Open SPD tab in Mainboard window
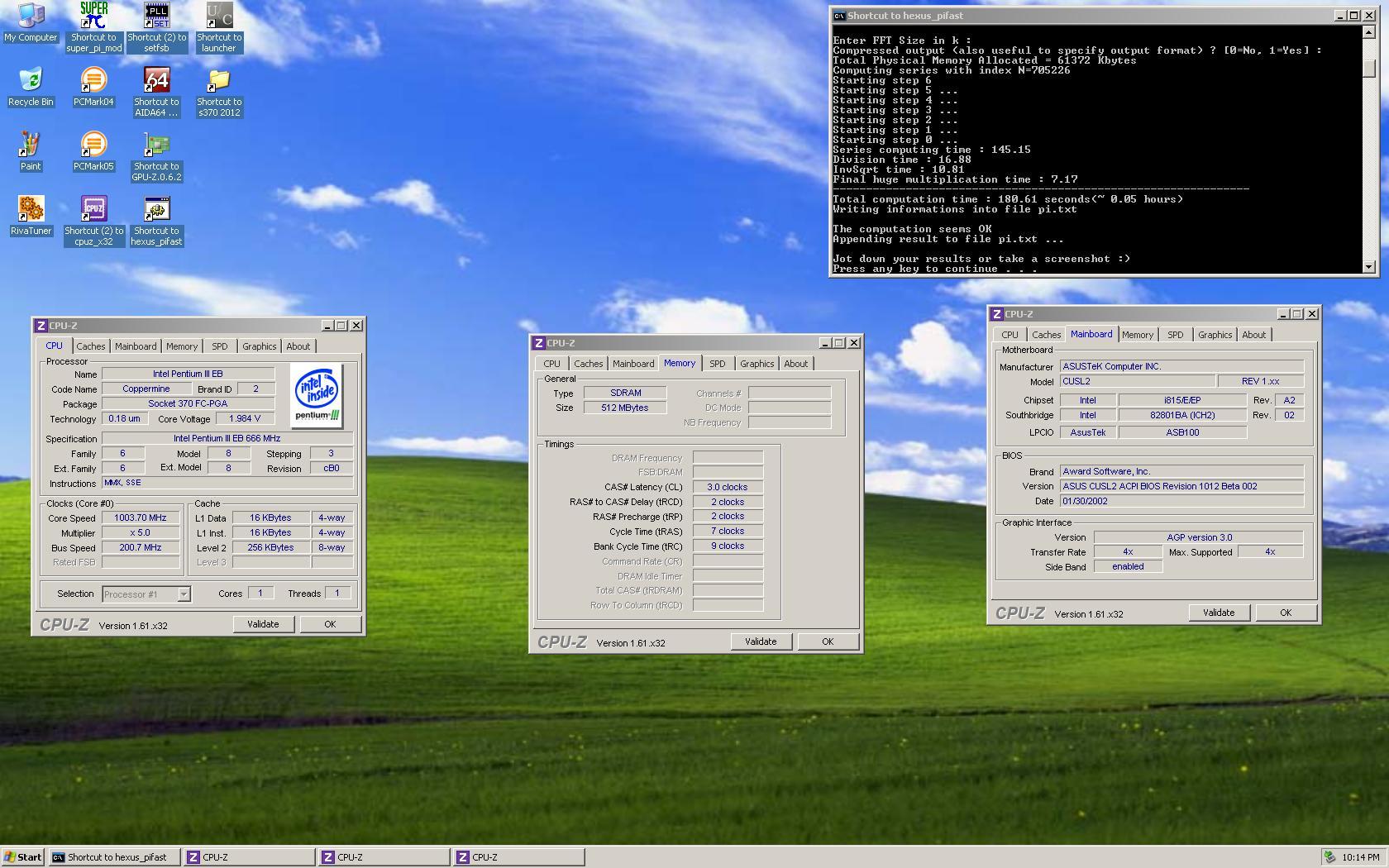The width and height of the screenshot is (1389, 868). tap(1175, 335)
